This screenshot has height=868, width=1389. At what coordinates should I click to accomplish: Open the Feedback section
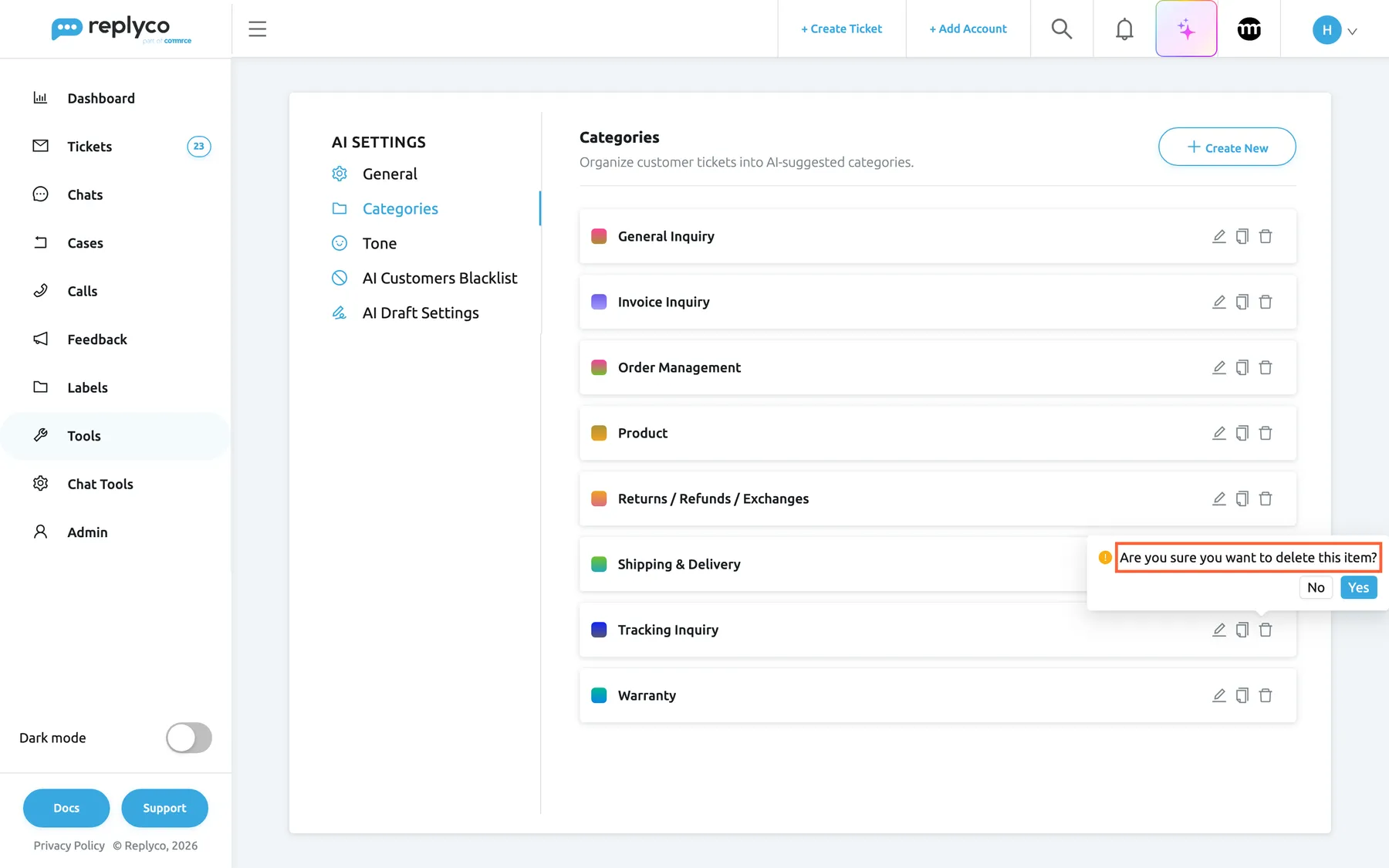116,339
